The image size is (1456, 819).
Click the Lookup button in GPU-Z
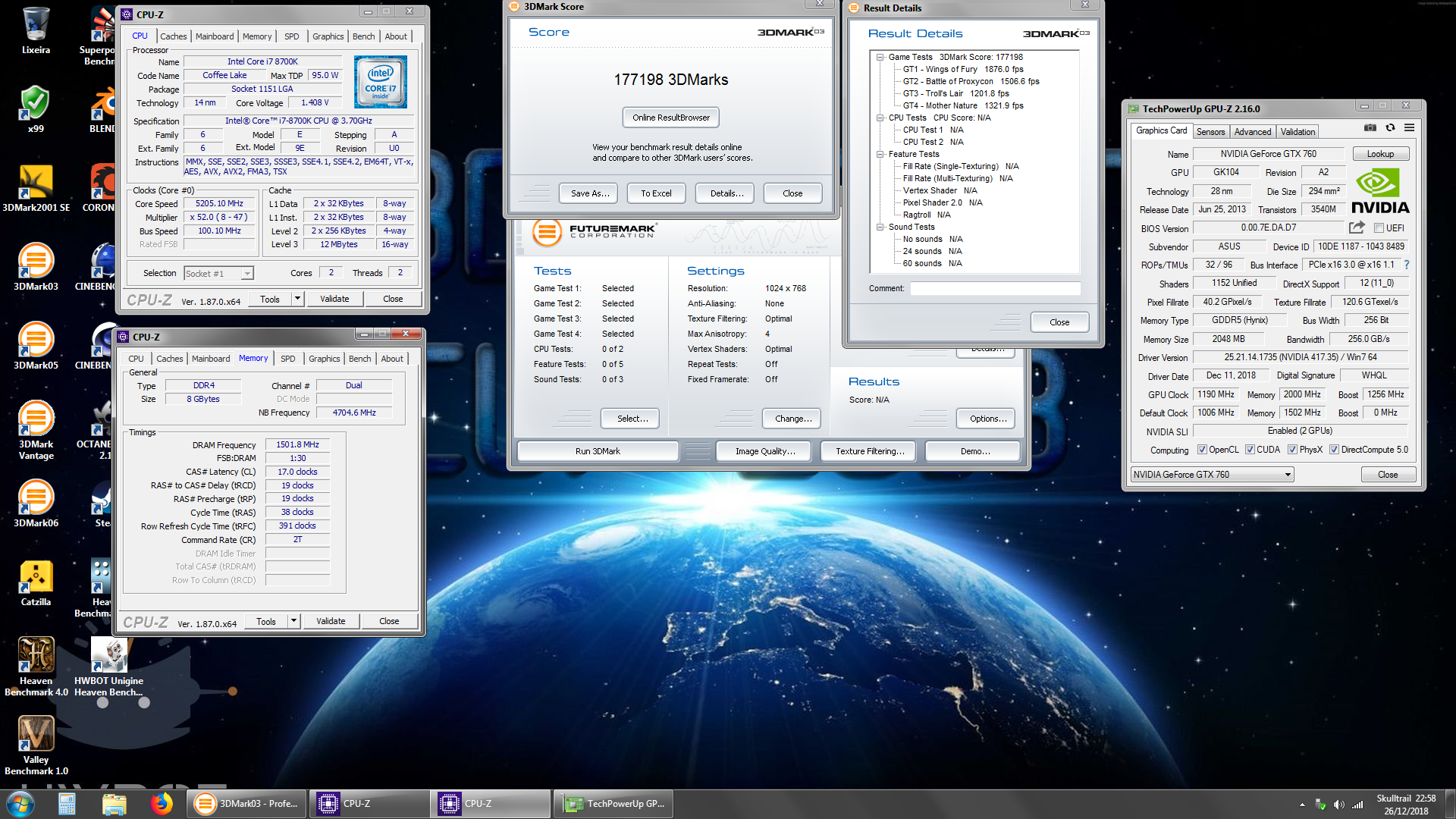(x=1380, y=154)
